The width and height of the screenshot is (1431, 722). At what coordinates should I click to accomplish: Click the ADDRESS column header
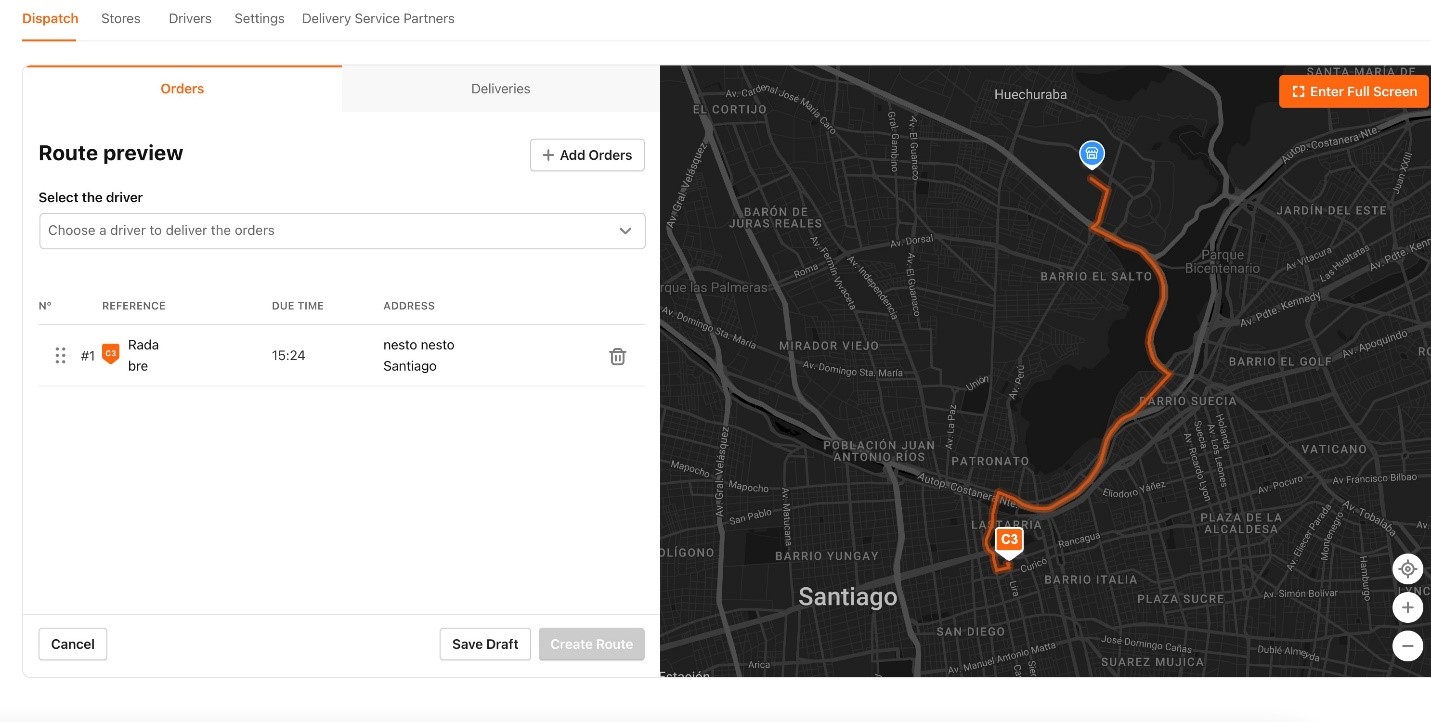click(x=409, y=306)
